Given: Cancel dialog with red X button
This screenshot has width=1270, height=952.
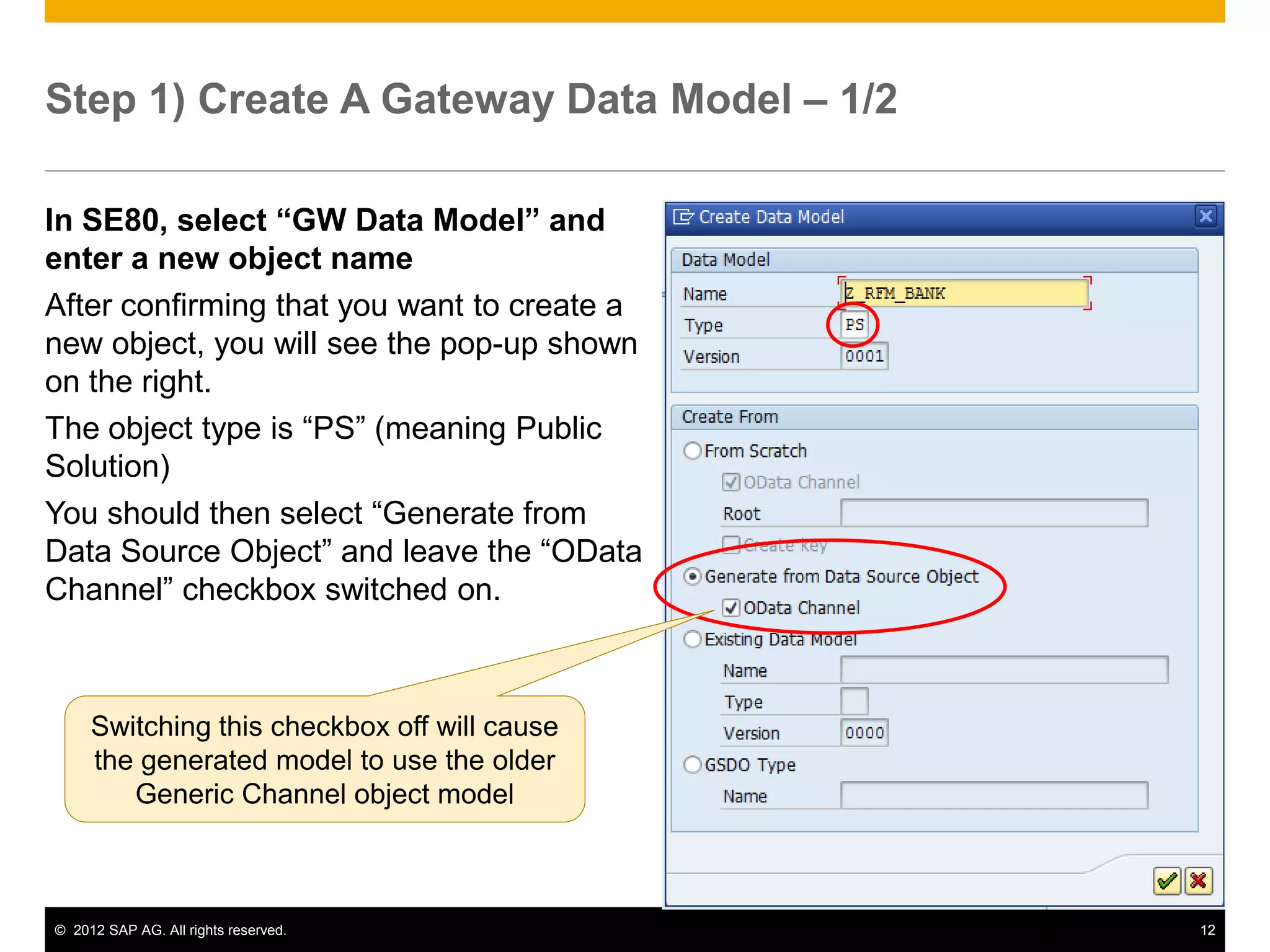Looking at the screenshot, I should point(1198,881).
